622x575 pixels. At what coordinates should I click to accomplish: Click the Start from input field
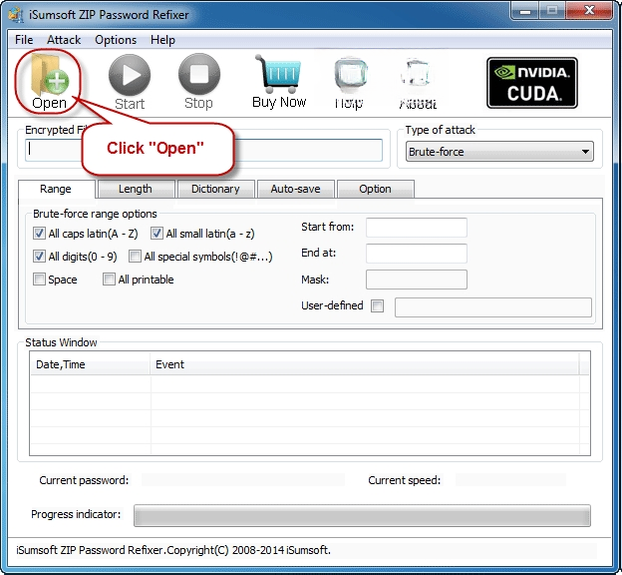coord(416,227)
